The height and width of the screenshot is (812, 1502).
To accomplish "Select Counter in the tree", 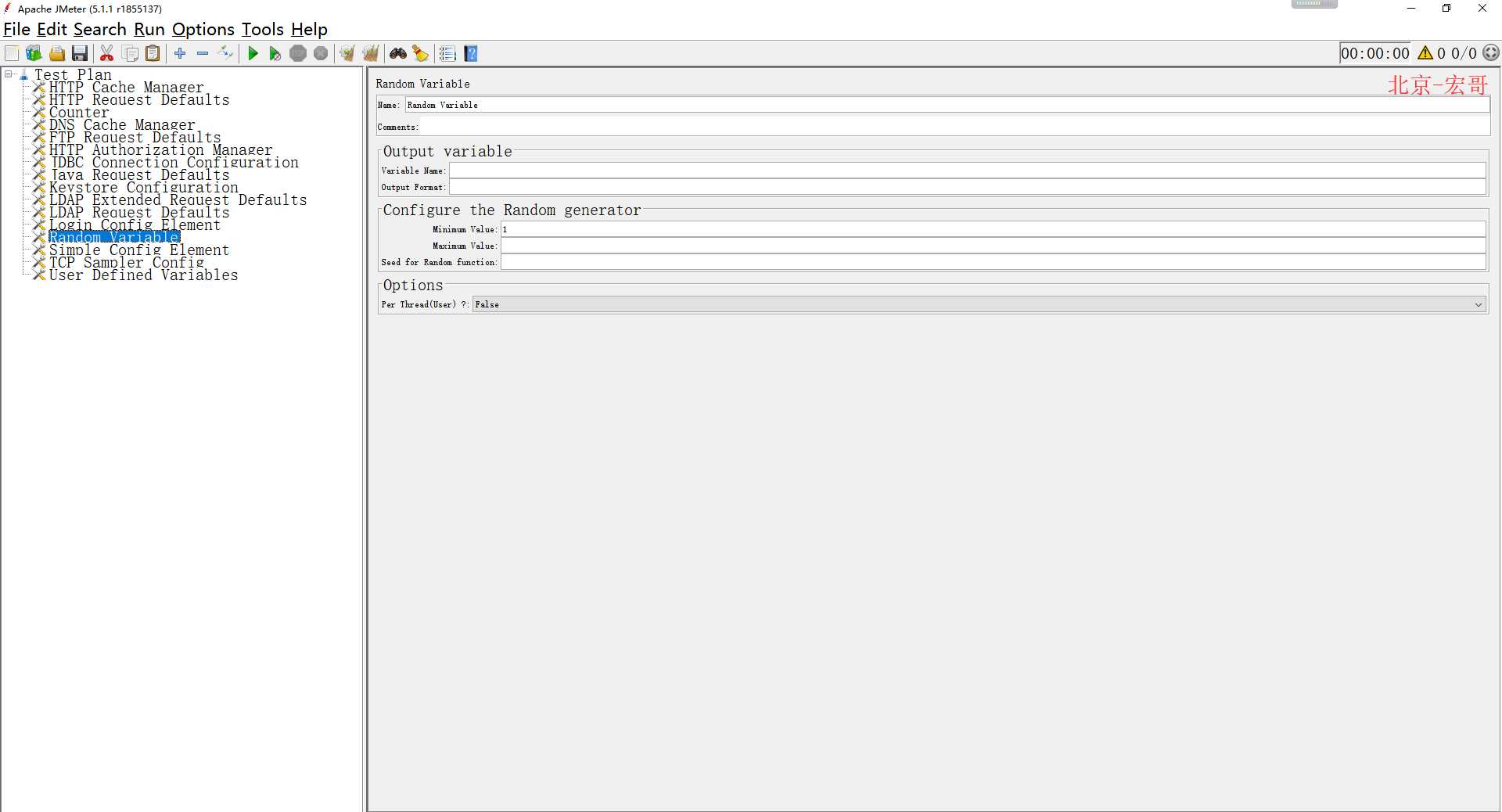I will pos(79,113).
